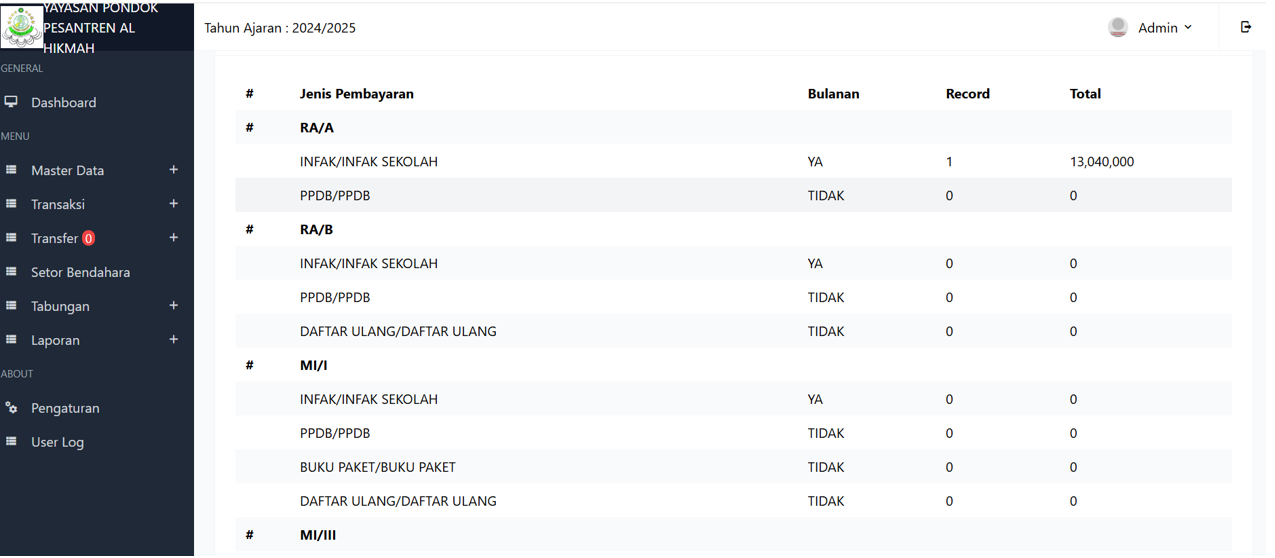Screen dimensions: 1275x558
Task: Click the school logo in sidebar header
Action: tap(22, 27)
